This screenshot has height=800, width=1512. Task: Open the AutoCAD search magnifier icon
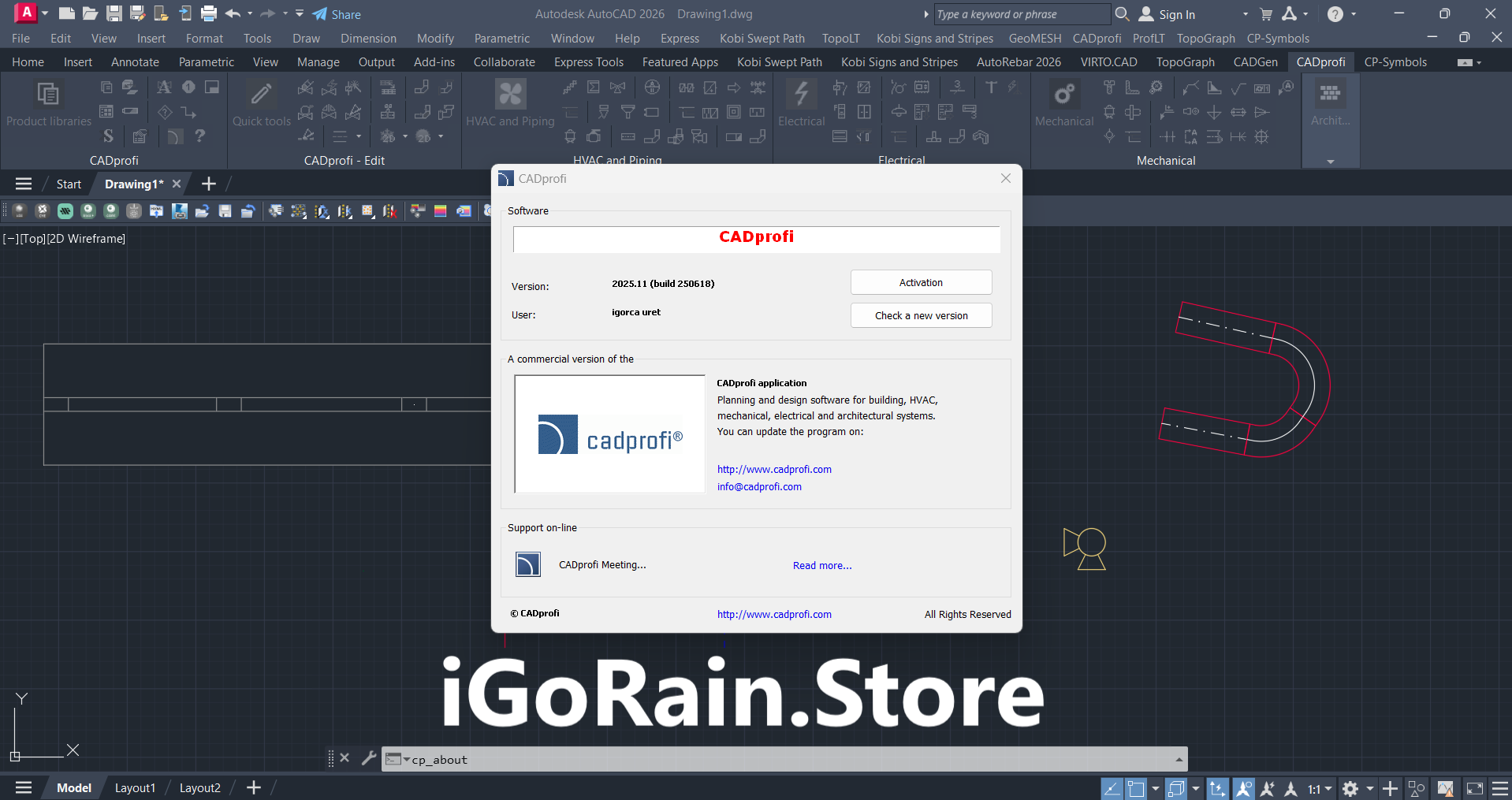pyautogui.click(x=1123, y=13)
